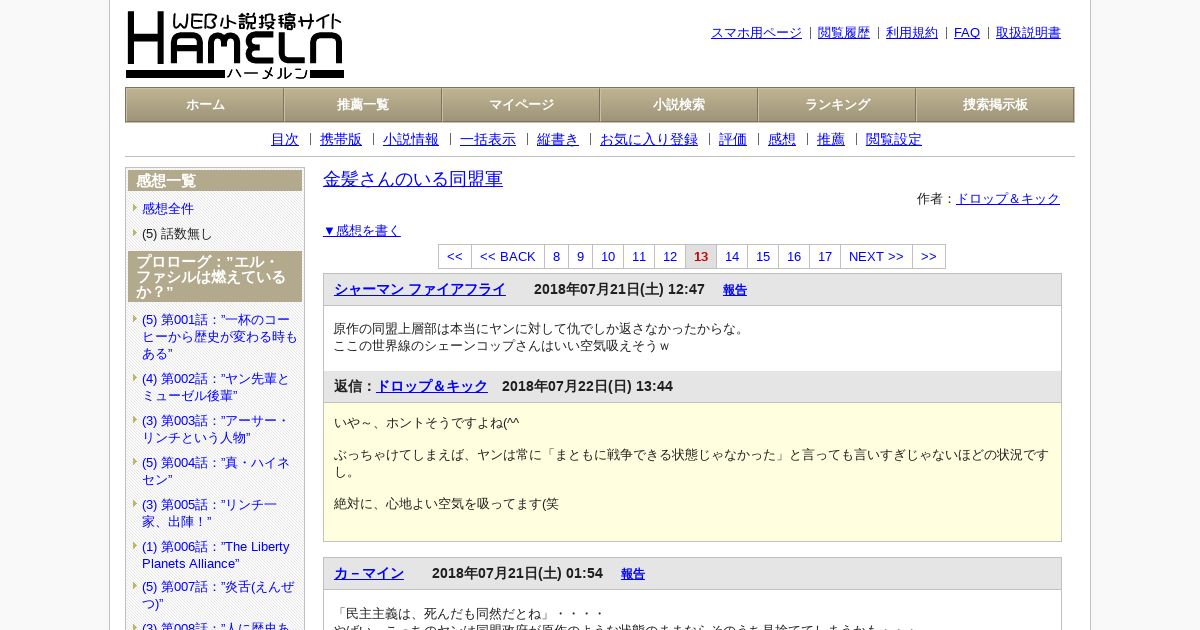Switch to 縦書き view
Viewport: 1200px width, 630px height.
(558, 140)
